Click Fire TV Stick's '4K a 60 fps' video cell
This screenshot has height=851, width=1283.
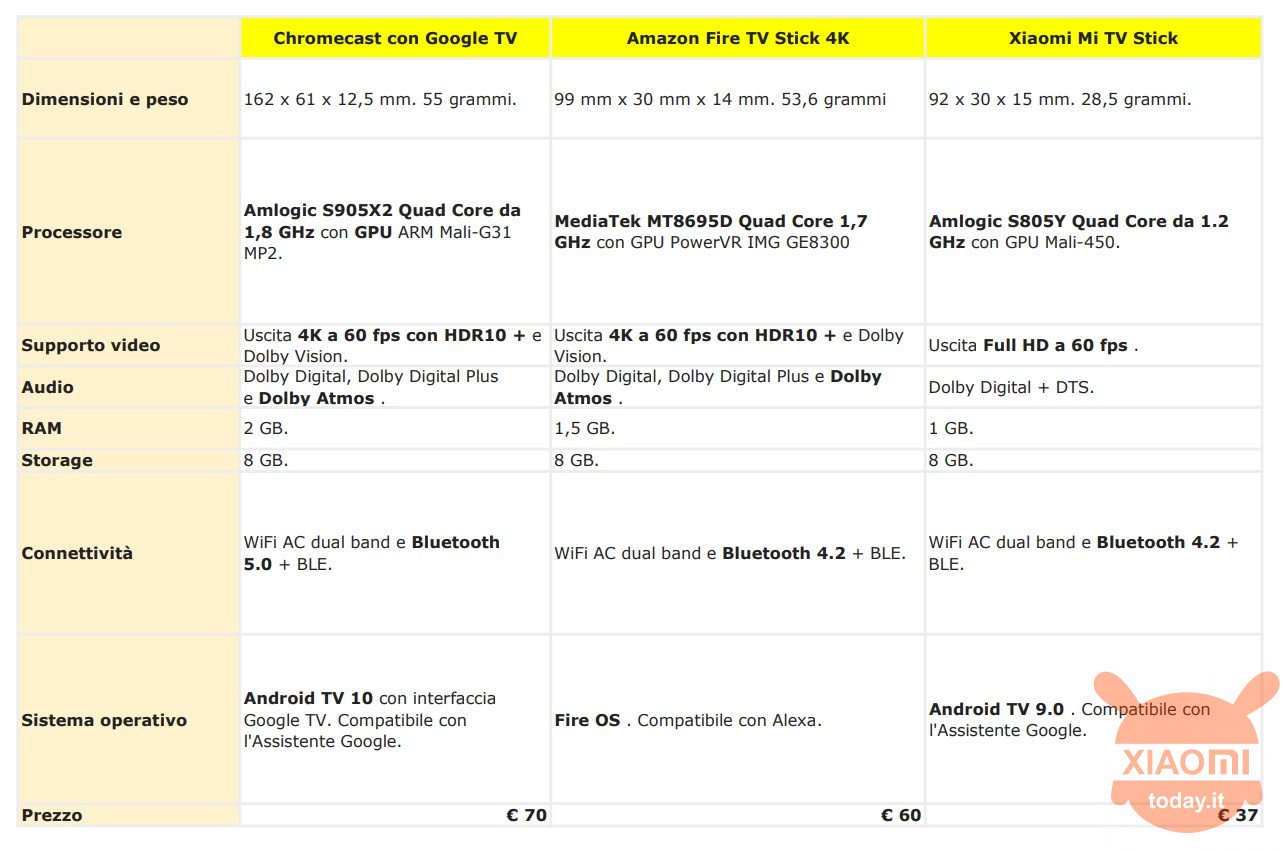coord(737,345)
